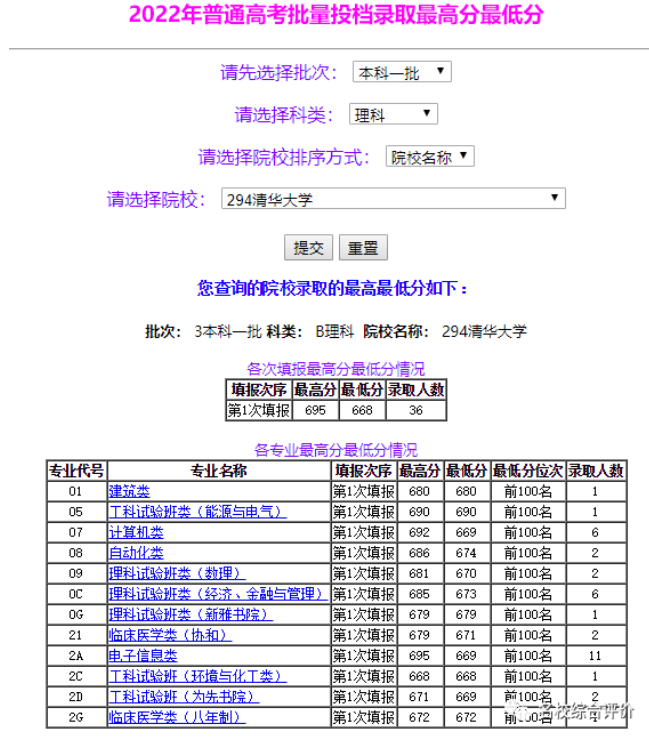Select major code 2C cell
The image size is (649, 739).
(77, 676)
